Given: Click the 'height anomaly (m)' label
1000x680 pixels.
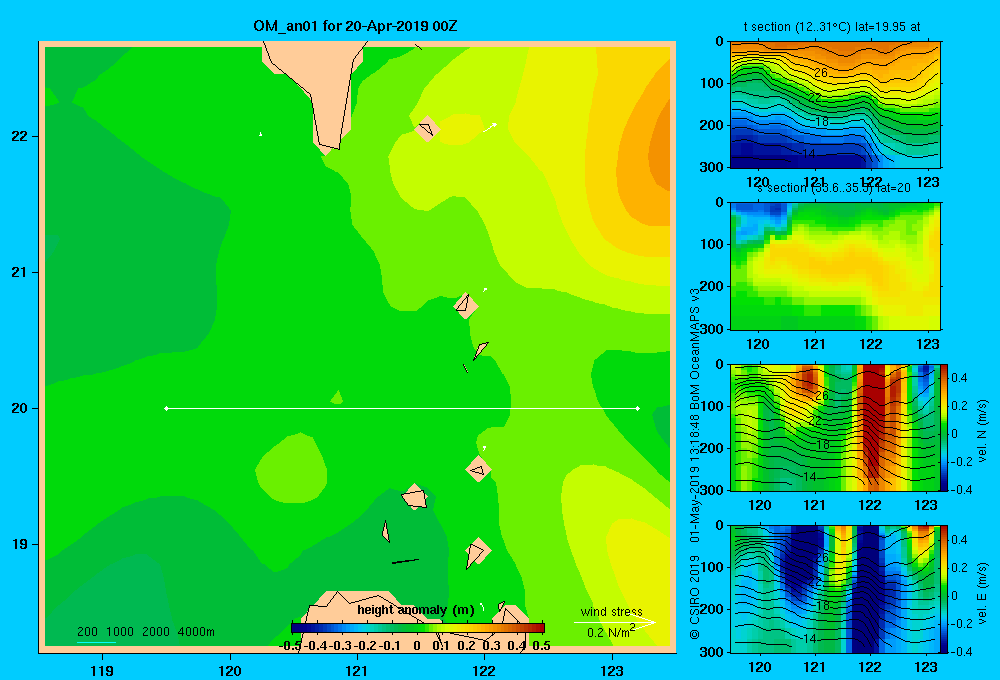Looking at the screenshot, I should click(416, 610).
